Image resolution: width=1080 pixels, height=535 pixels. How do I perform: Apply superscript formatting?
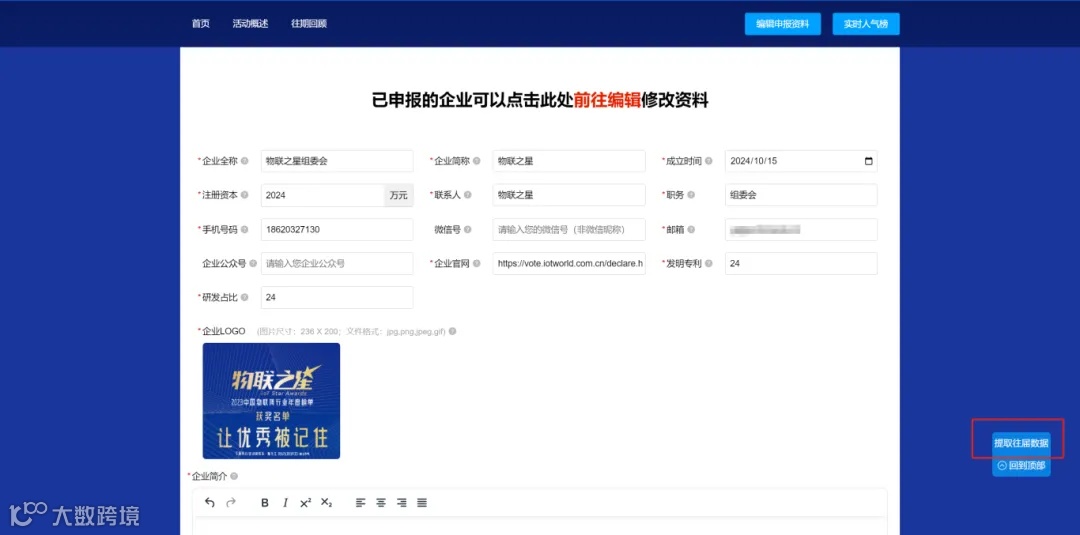306,503
